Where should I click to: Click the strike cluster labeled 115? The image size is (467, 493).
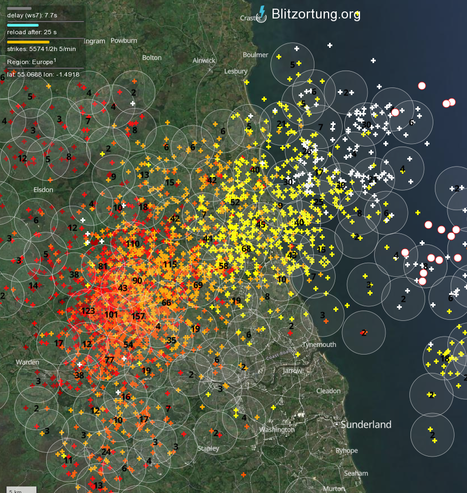click(170, 264)
